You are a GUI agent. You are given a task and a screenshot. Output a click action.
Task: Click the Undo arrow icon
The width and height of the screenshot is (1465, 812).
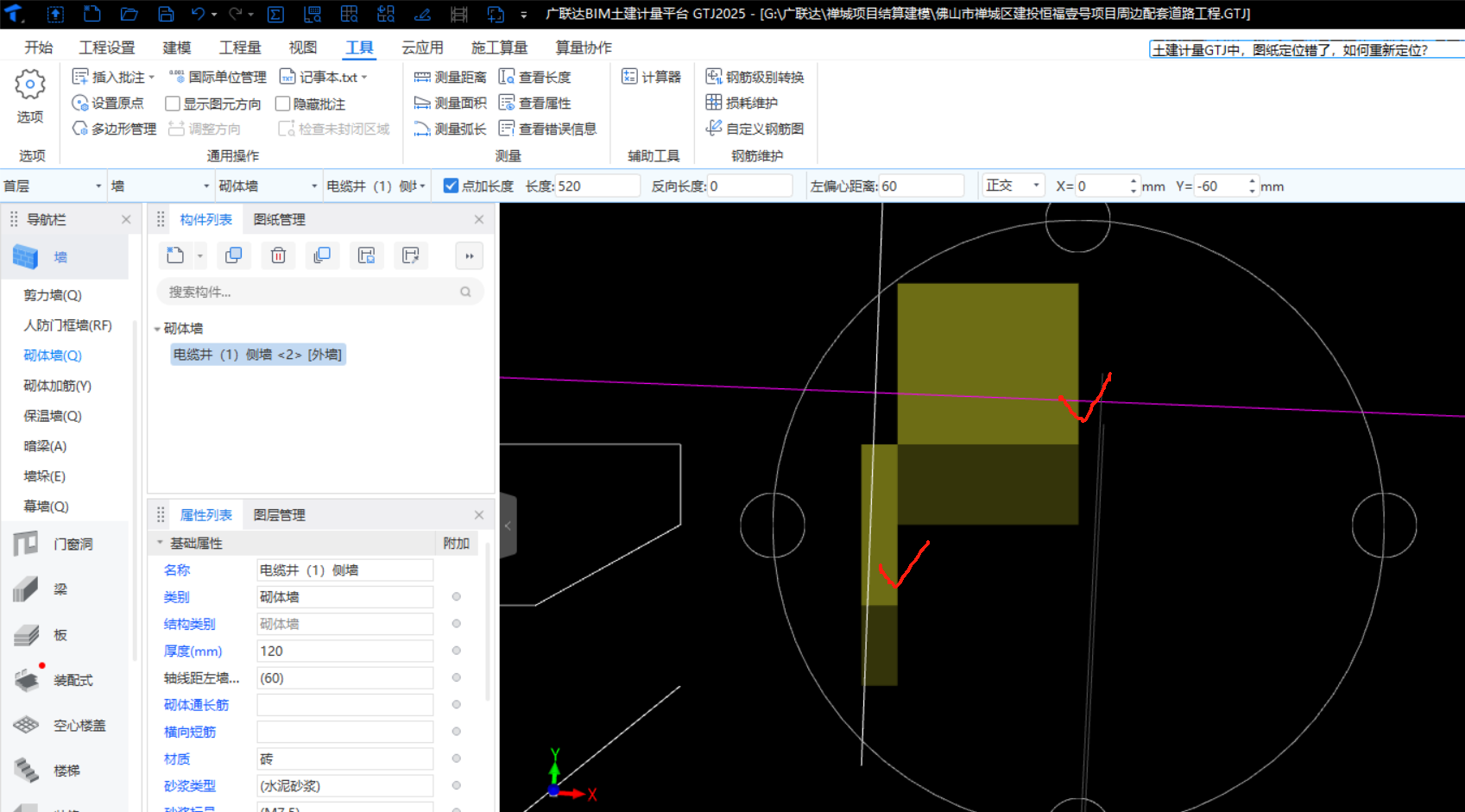pyautogui.click(x=198, y=14)
